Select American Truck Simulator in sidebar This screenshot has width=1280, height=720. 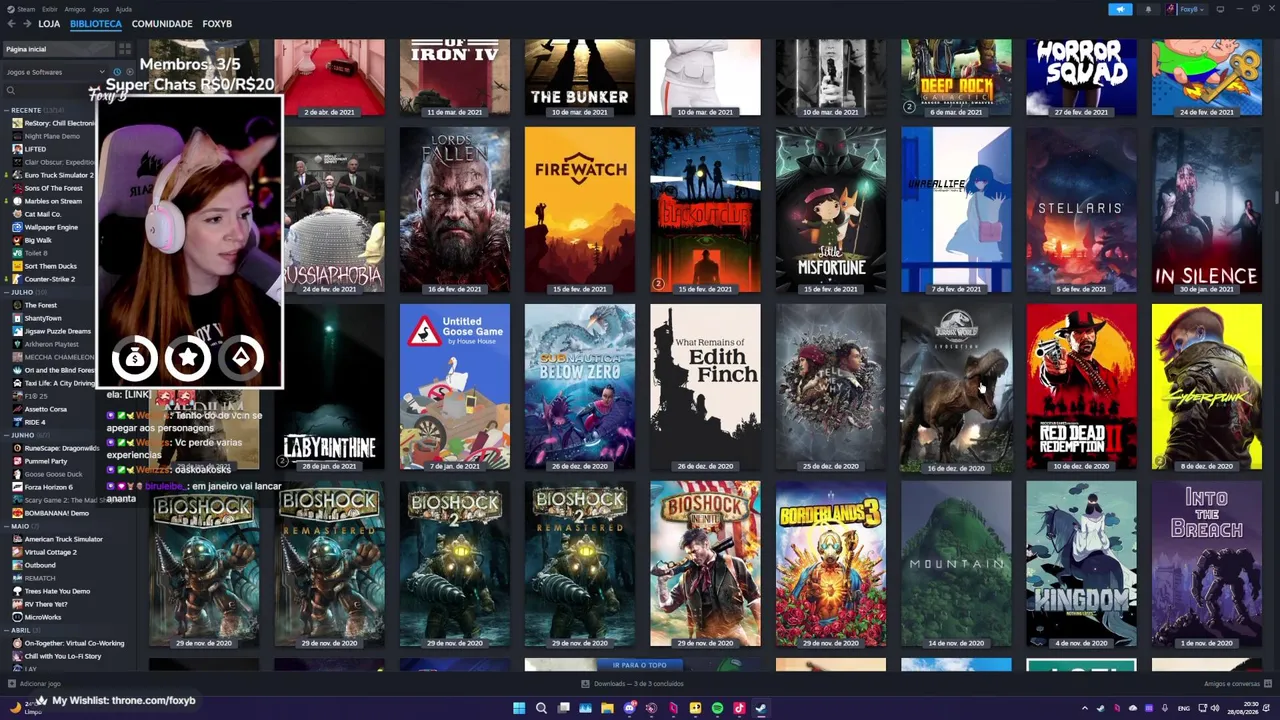pos(64,539)
